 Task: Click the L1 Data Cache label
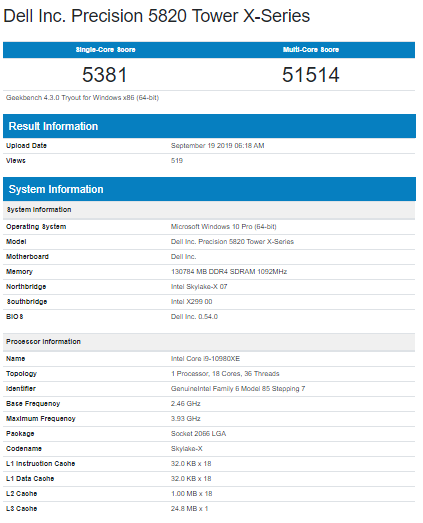point(30,479)
